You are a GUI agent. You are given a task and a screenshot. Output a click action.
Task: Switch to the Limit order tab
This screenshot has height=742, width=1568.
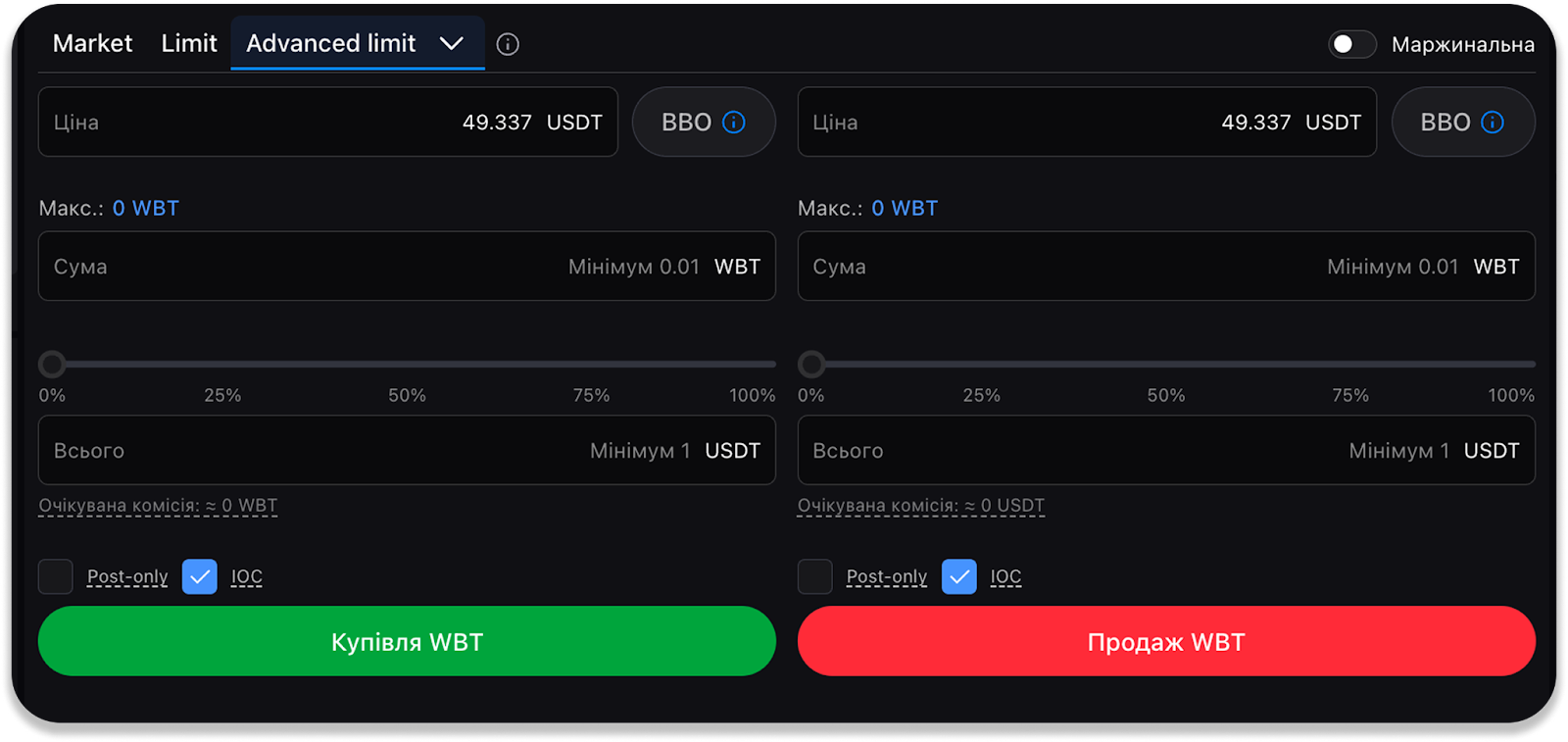pyautogui.click(x=189, y=43)
